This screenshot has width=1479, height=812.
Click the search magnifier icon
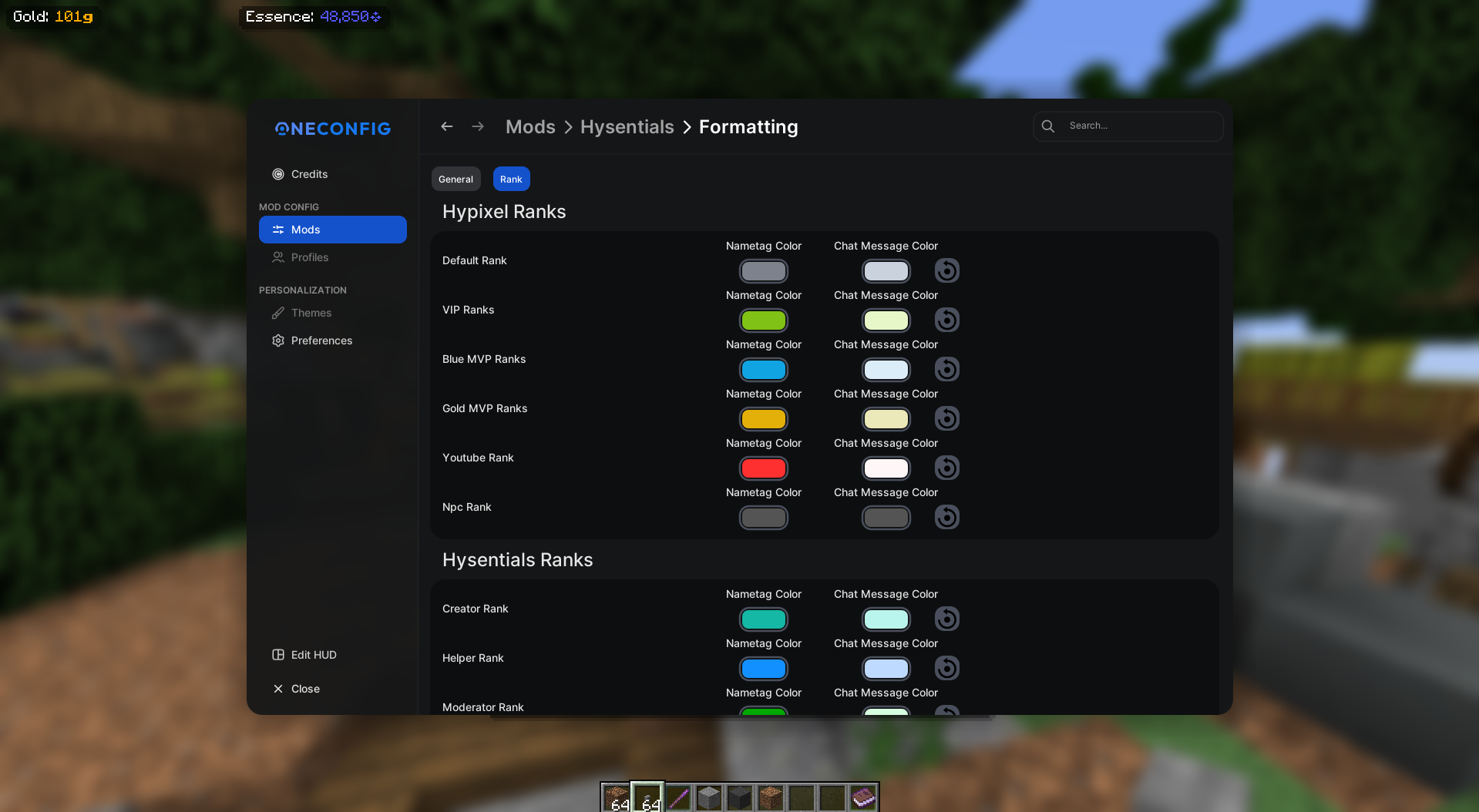(1048, 126)
